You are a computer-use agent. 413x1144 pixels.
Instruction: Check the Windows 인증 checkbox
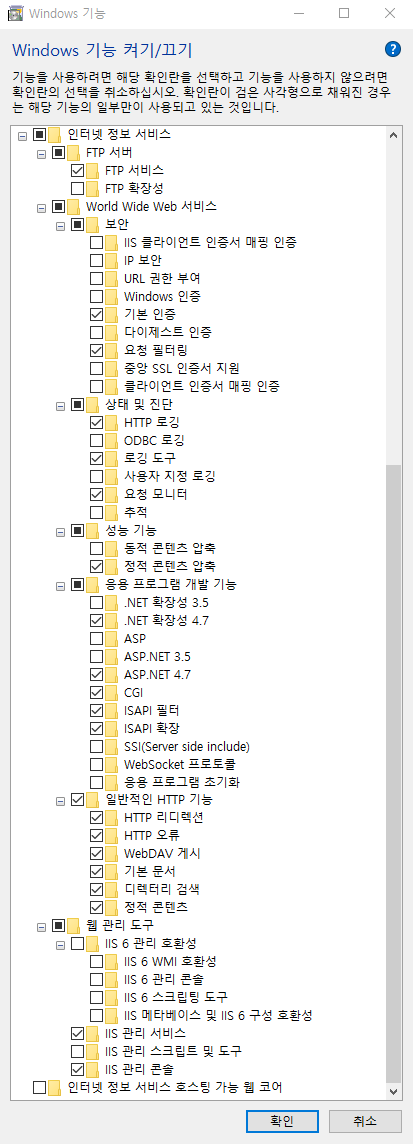tap(96, 296)
